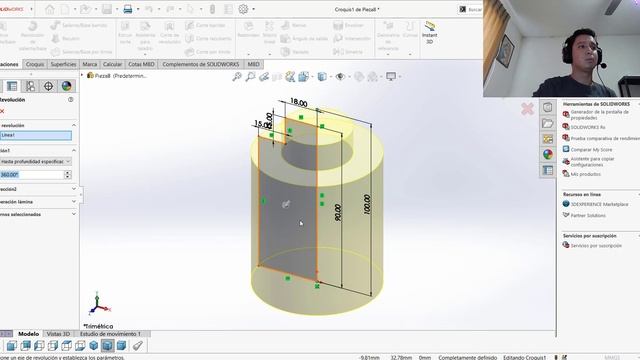Open View Palette tab in task pane
This screenshot has height=360, width=640.
(548, 139)
